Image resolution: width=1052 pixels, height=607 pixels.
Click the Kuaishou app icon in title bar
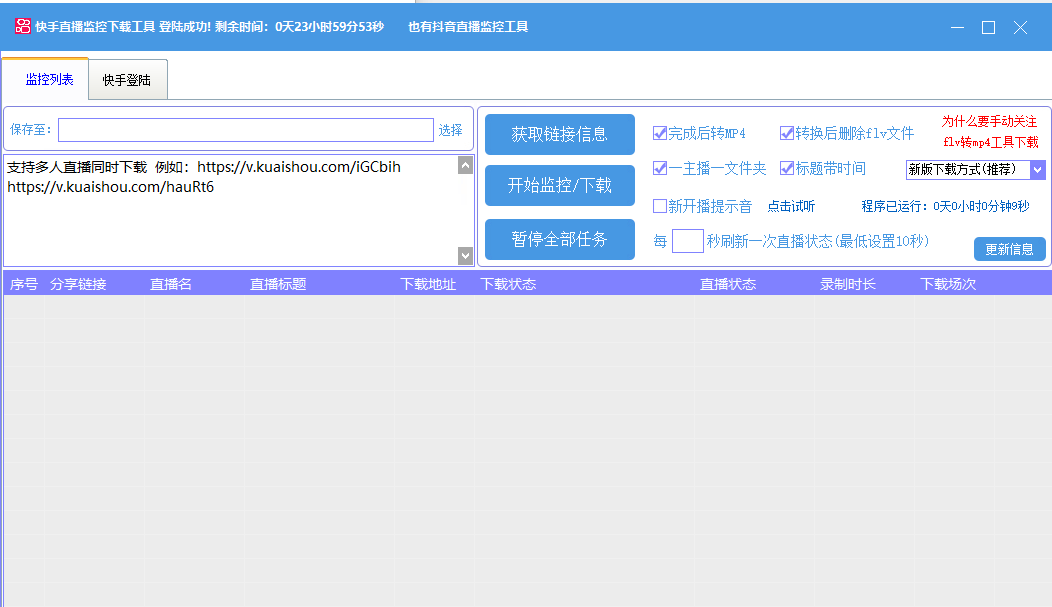click(x=22, y=27)
